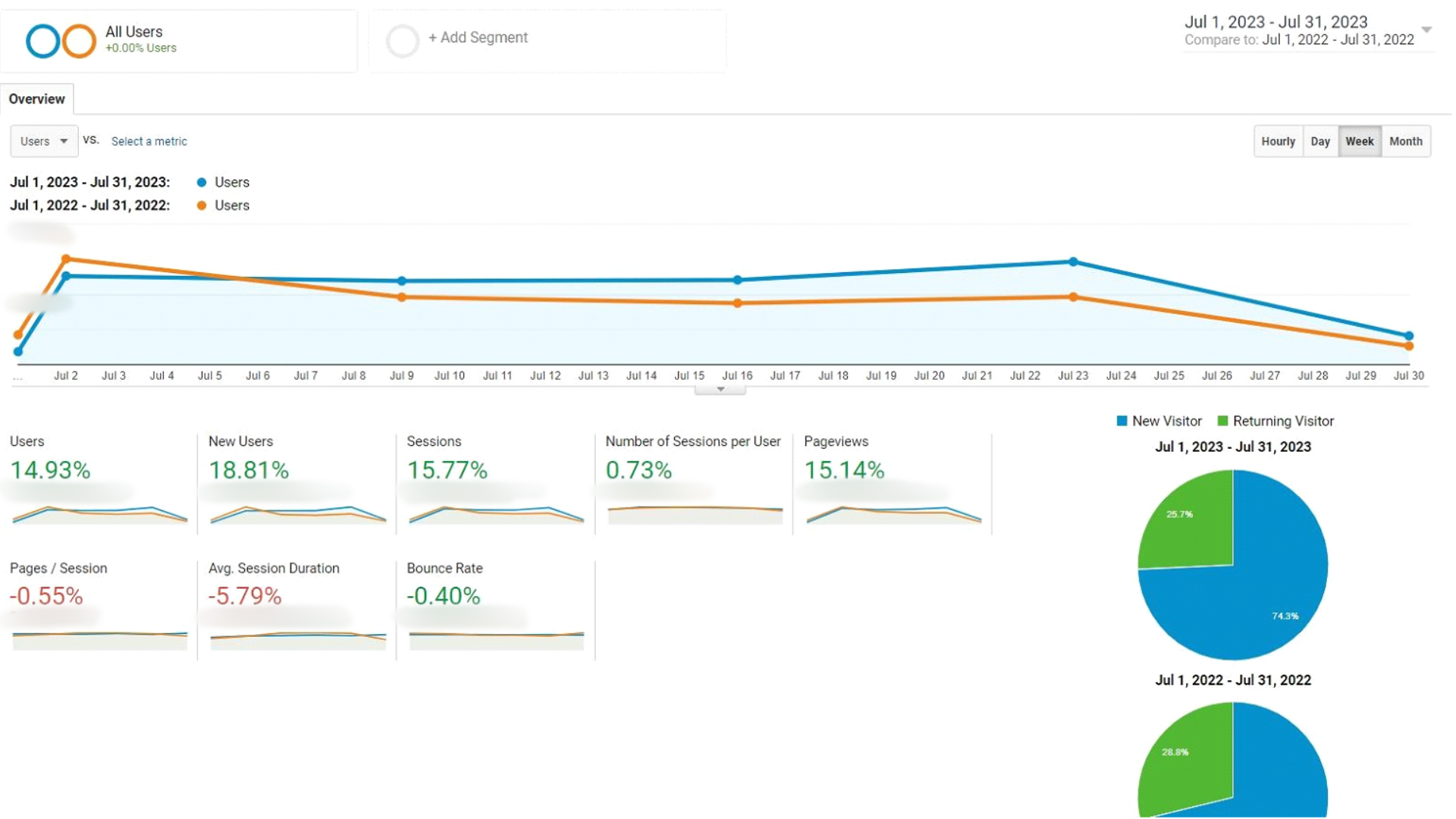Image resolution: width=1456 pixels, height=819 pixels.
Task: Expand the date range picker arrow
Action: tap(1426, 30)
